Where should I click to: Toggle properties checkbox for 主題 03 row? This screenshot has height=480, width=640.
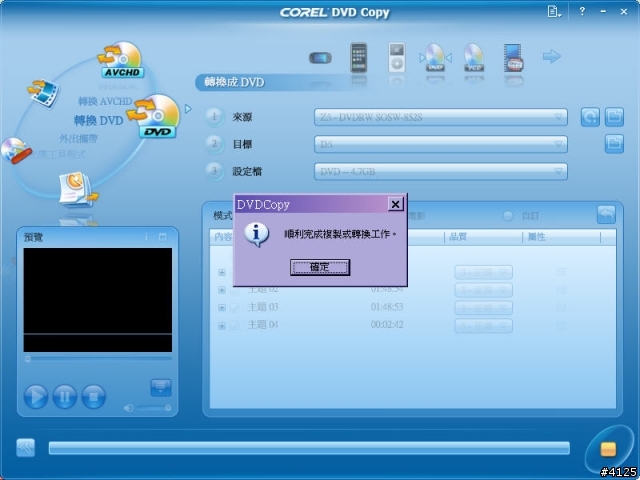[562, 308]
